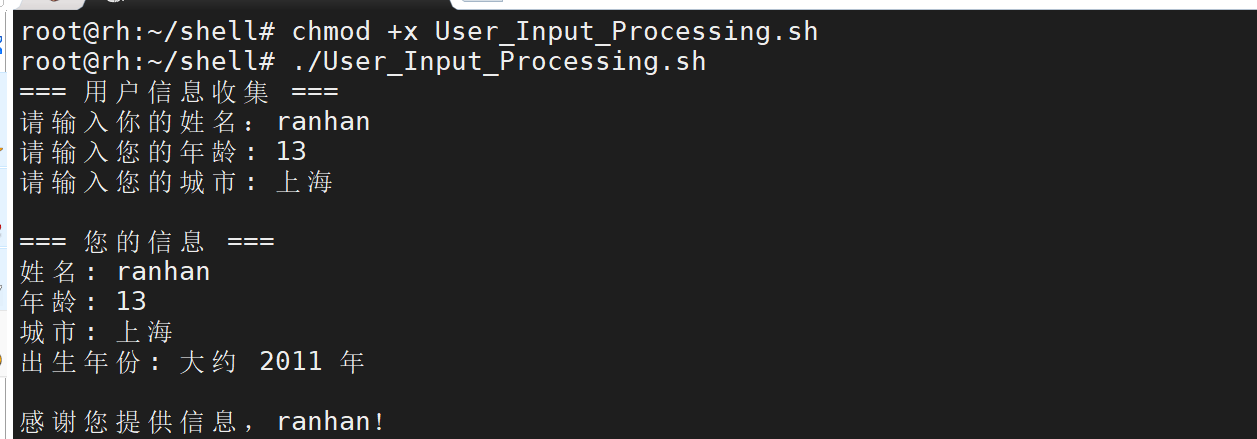Click User_Input_Processing.sh in the chmod line
The width and height of the screenshot is (1257, 439).
626,32
